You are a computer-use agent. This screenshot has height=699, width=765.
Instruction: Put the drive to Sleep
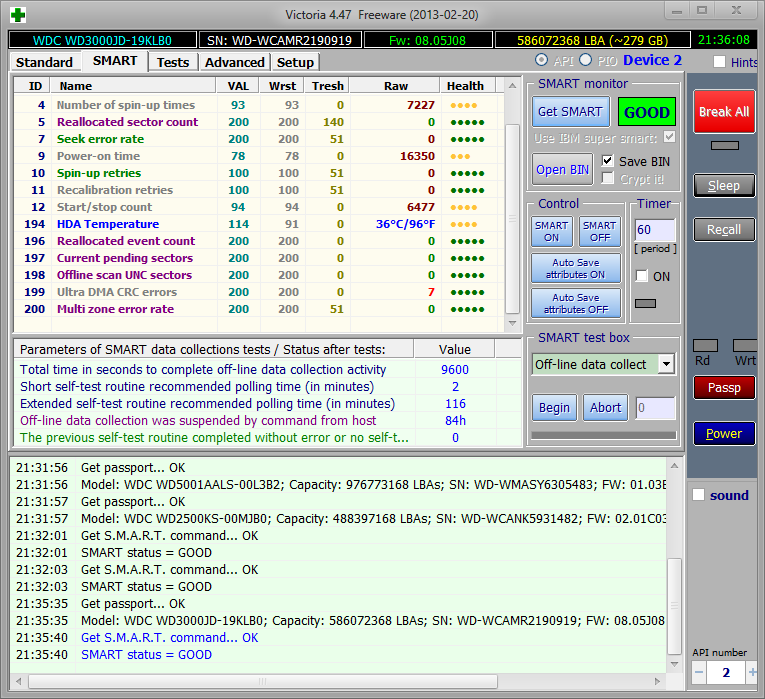(x=724, y=185)
